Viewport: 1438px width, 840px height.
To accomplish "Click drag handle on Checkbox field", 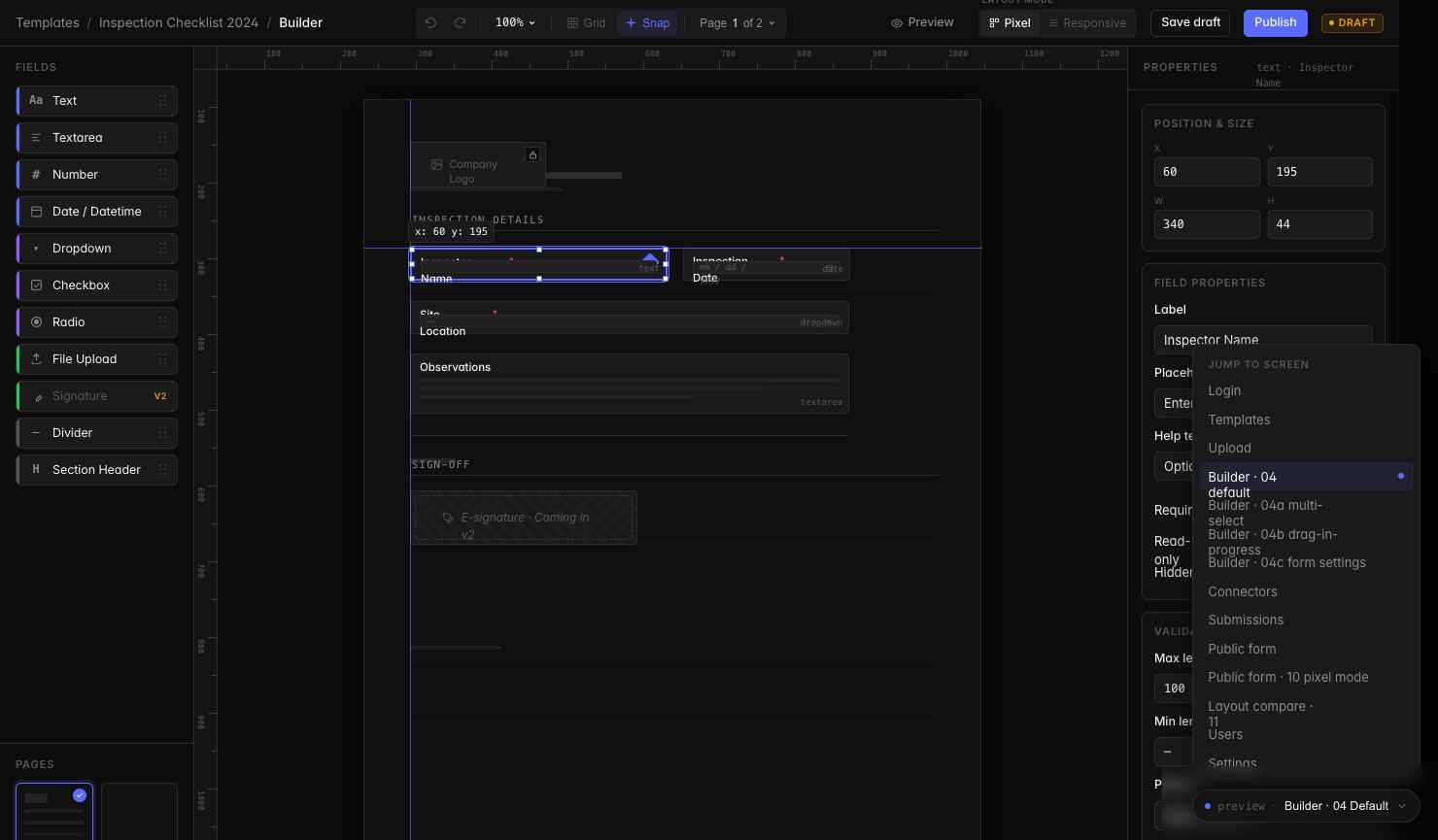I will pyautogui.click(x=162, y=285).
